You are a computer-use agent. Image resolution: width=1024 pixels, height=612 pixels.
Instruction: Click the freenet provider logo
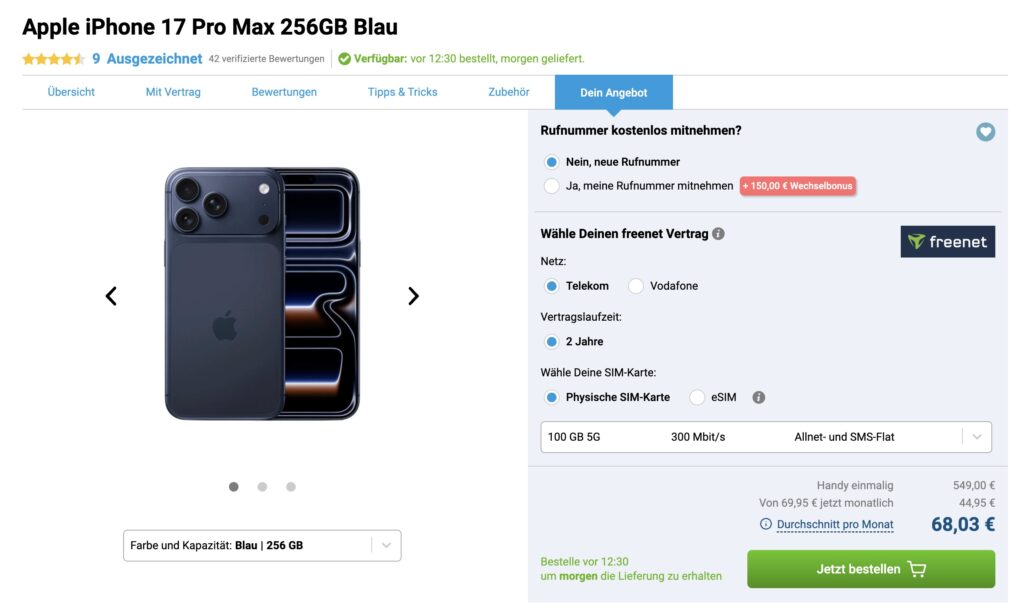coord(947,242)
